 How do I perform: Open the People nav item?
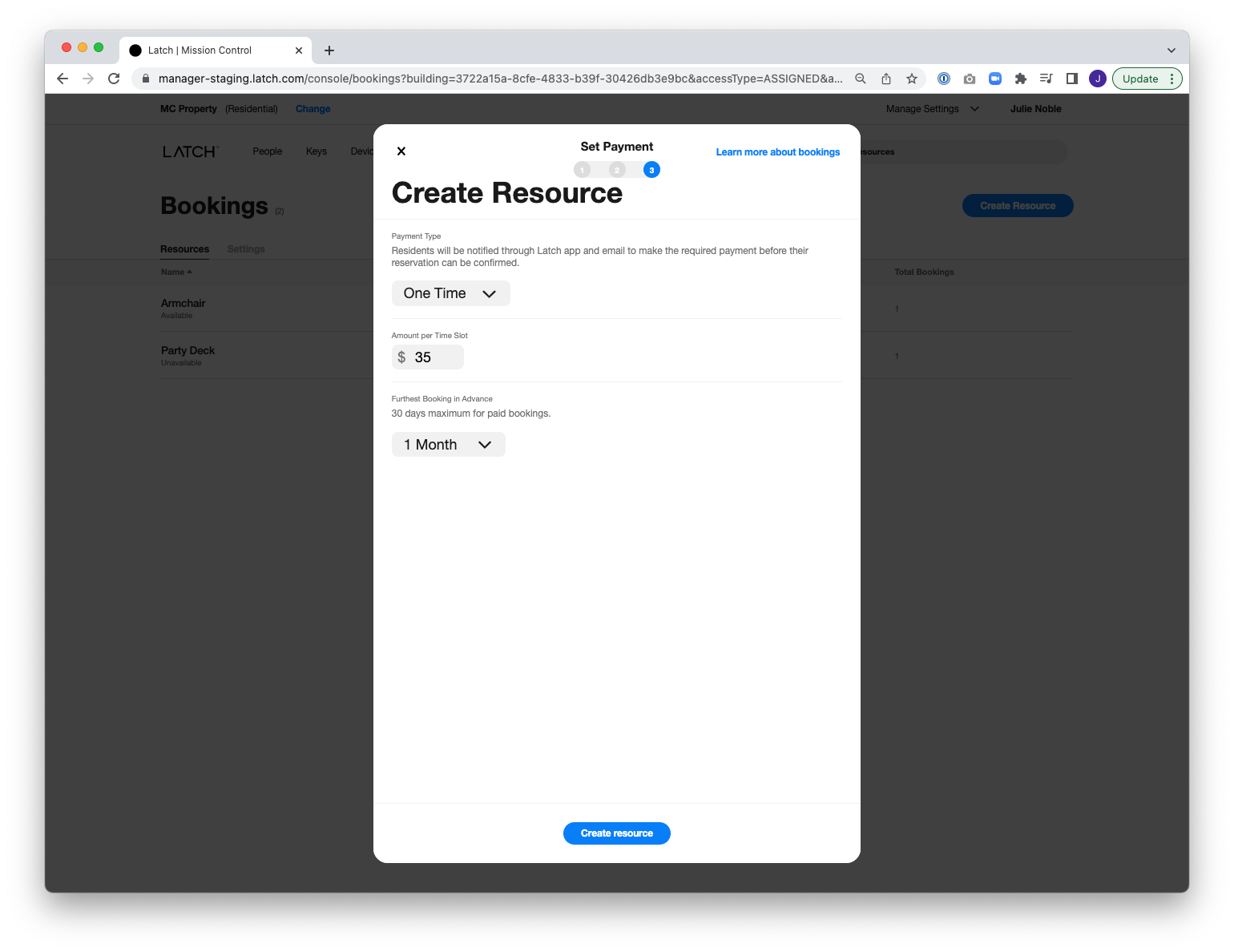268,151
